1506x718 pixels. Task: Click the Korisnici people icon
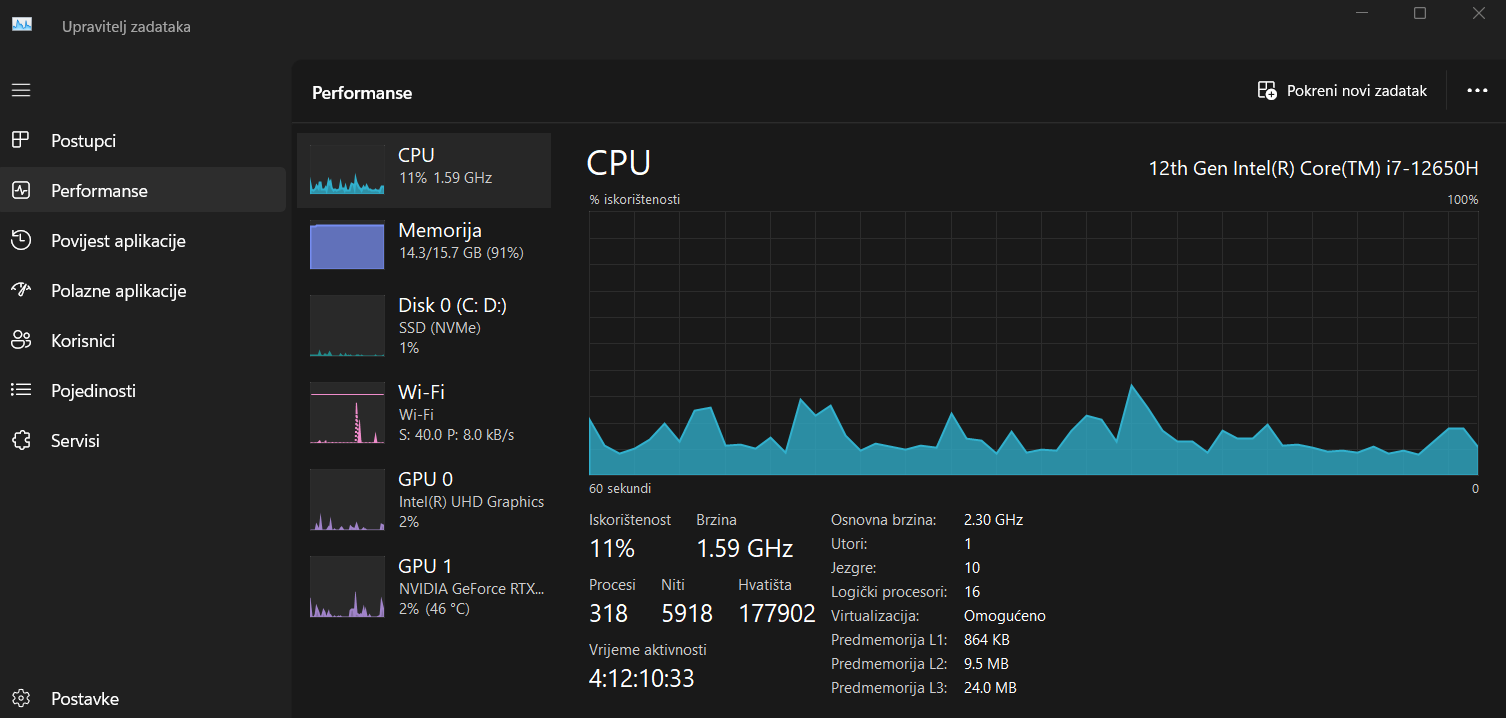pyautogui.click(x=21, y=340)
